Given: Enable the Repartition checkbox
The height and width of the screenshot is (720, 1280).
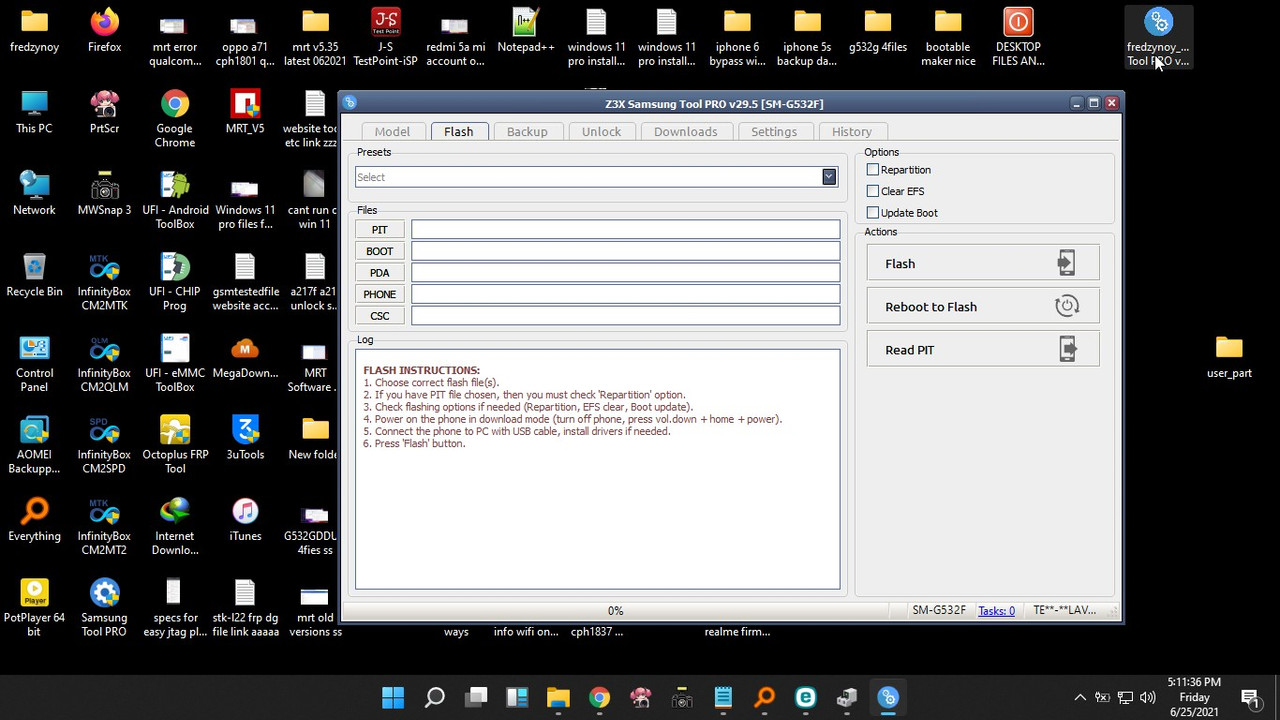Looking at the screenshot, I should pyautogui.click(x=873, y=170).
